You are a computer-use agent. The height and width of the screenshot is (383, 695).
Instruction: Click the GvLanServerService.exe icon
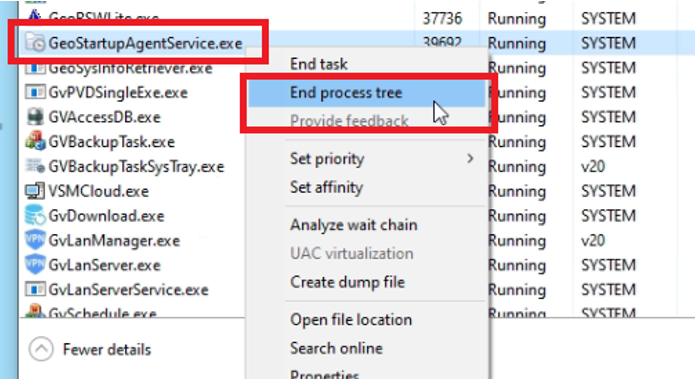(x=35, y=289)
